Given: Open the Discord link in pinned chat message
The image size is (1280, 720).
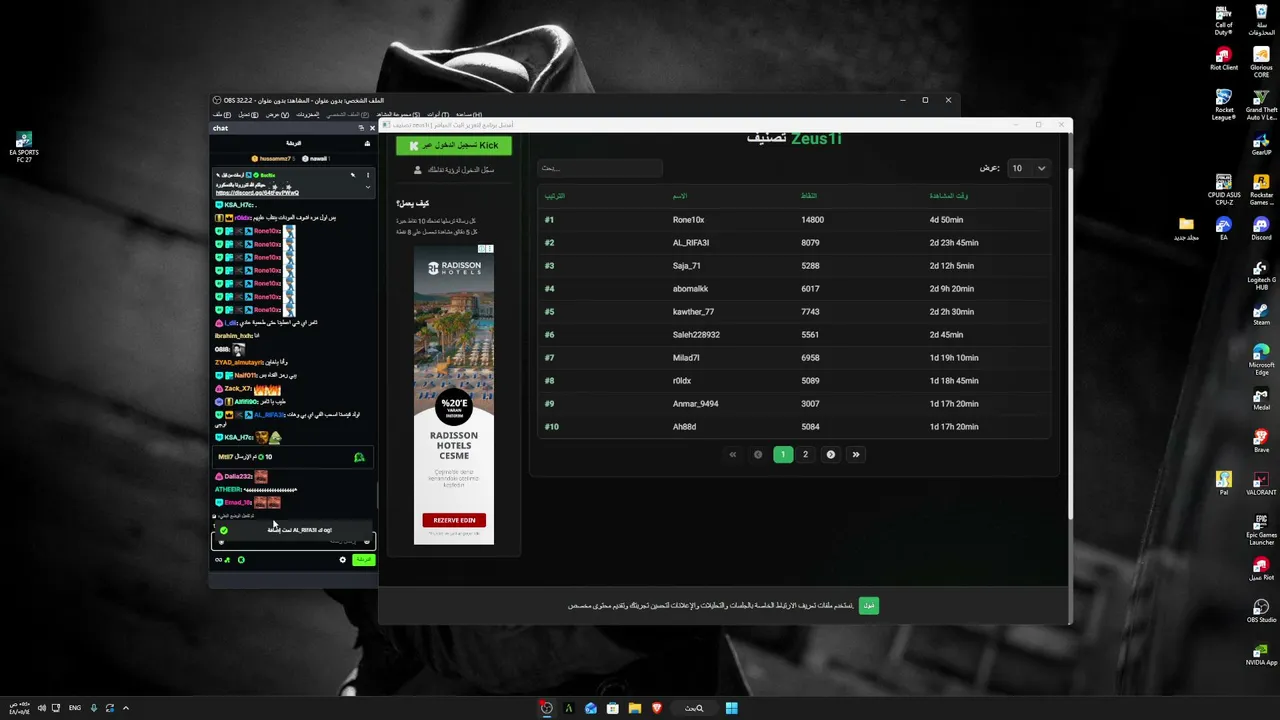Looking at the screenshot, I should (257, 193).
